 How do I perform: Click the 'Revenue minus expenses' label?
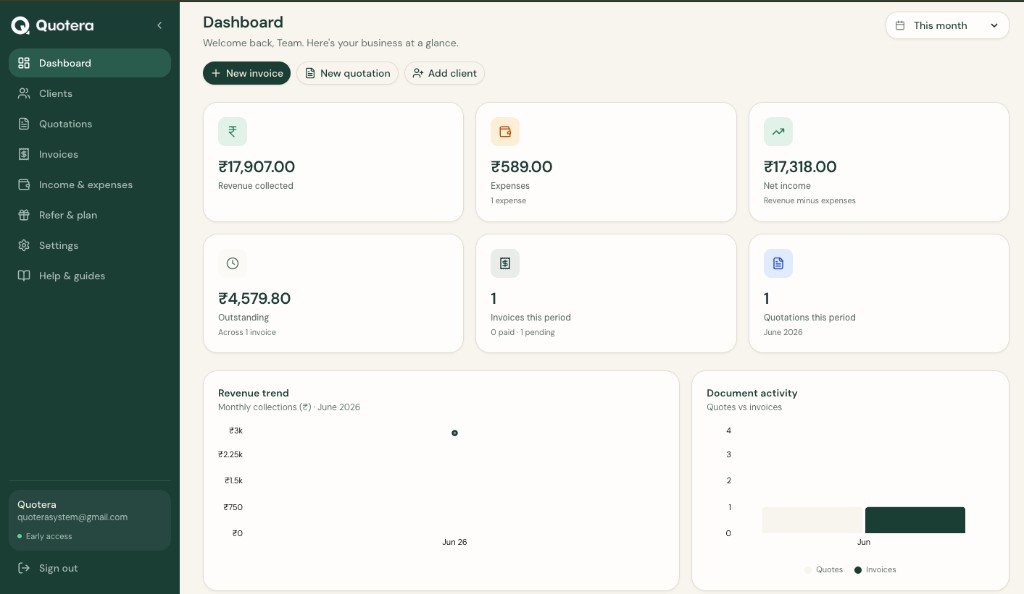click(x=809, y=200)
